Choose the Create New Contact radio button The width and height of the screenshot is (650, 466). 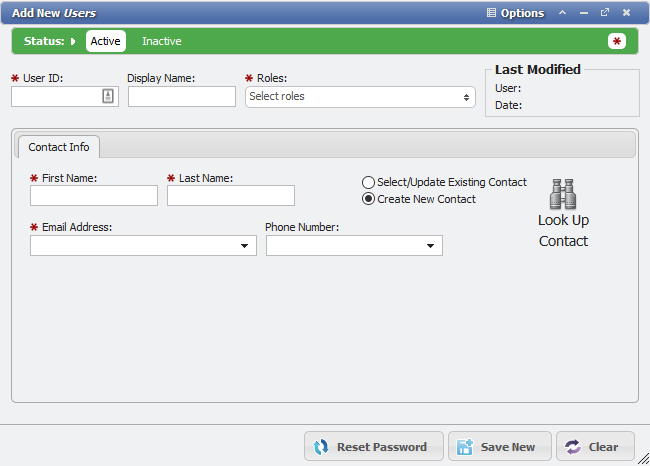pos(369,199)
